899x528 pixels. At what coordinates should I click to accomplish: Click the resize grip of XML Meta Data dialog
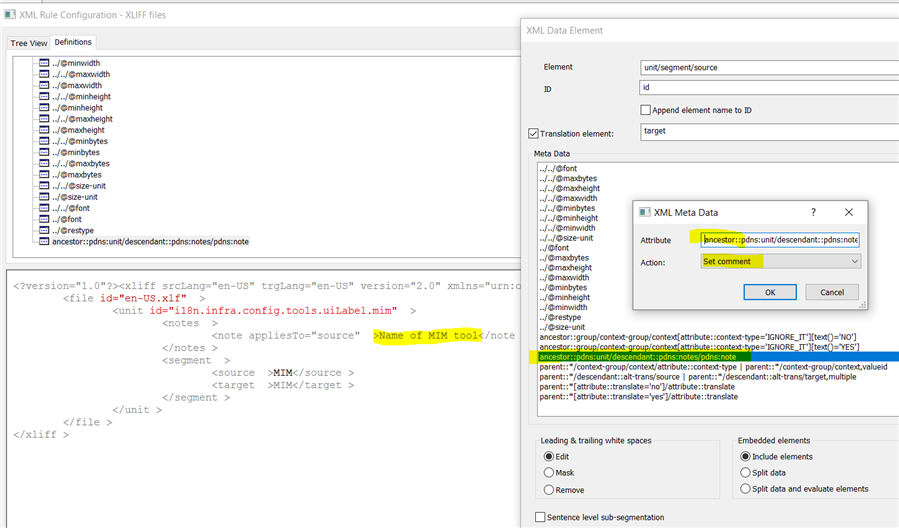tap(862, 306)
